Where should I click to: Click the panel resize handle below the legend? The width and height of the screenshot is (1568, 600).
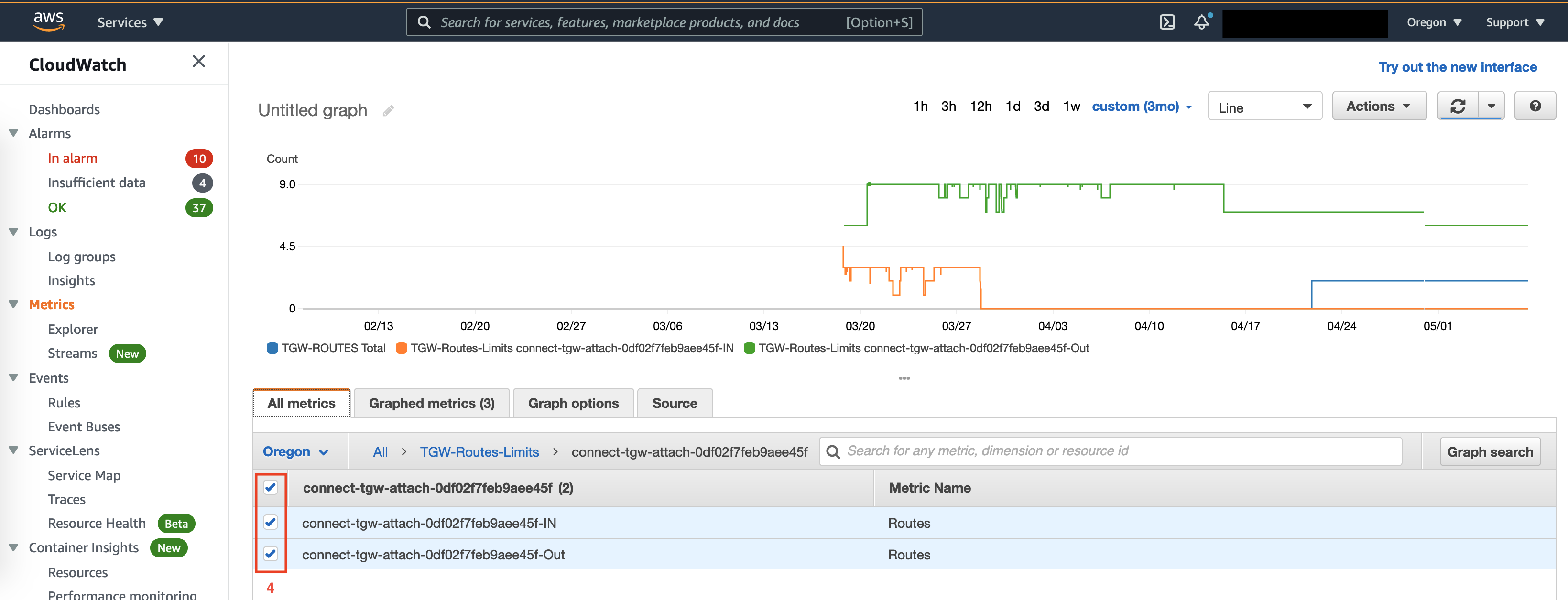click(x=904, y=378)
